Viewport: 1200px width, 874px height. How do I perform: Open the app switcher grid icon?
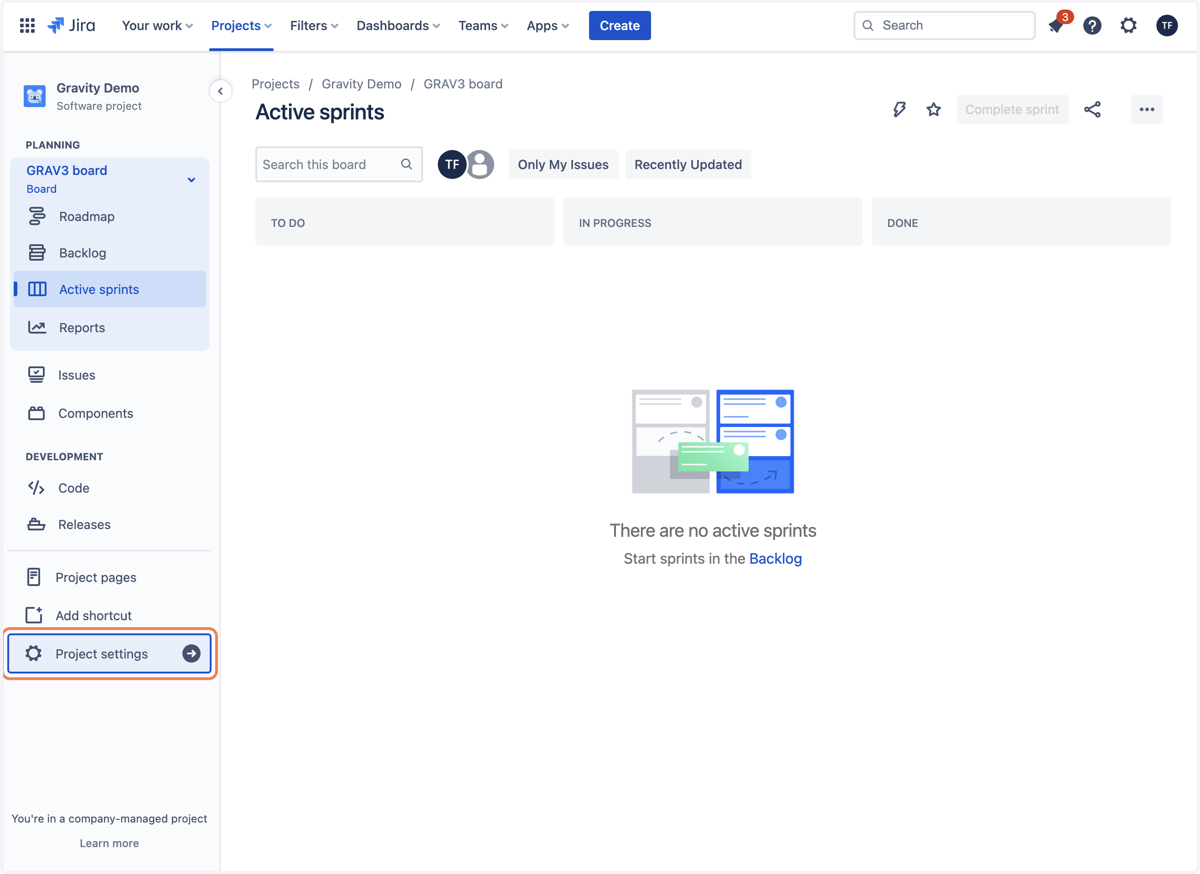pyautogui.click(x=27, y=25)
